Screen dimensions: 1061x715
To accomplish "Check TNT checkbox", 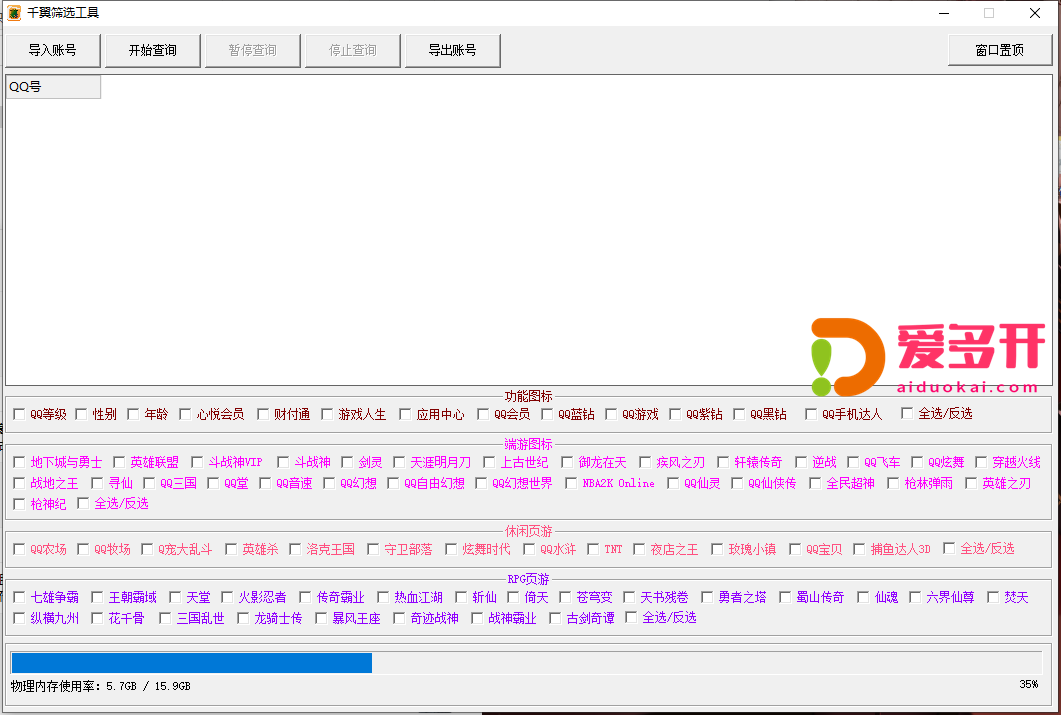I will point(593,549).
